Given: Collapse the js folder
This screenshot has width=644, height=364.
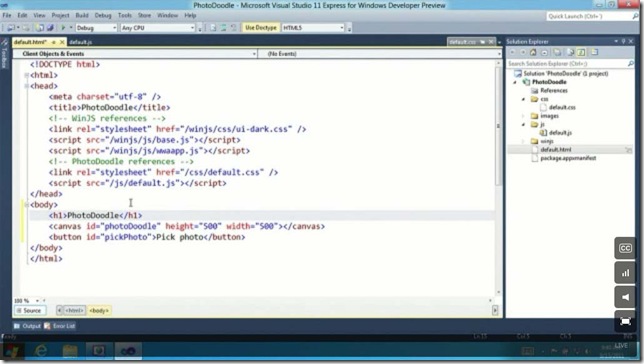Looking at the screenshot, I should point(524,124).
